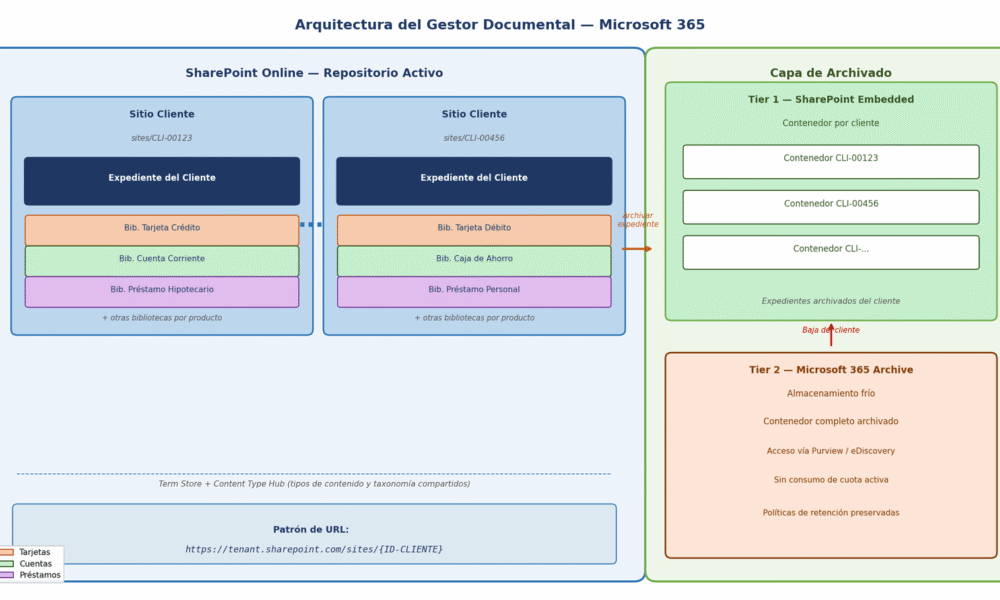Click the "Tier 2 — Microsoft 365 Archive" heading
Image resolution: width=1000 pixels, height=600 pixels.
click(831, 370)
